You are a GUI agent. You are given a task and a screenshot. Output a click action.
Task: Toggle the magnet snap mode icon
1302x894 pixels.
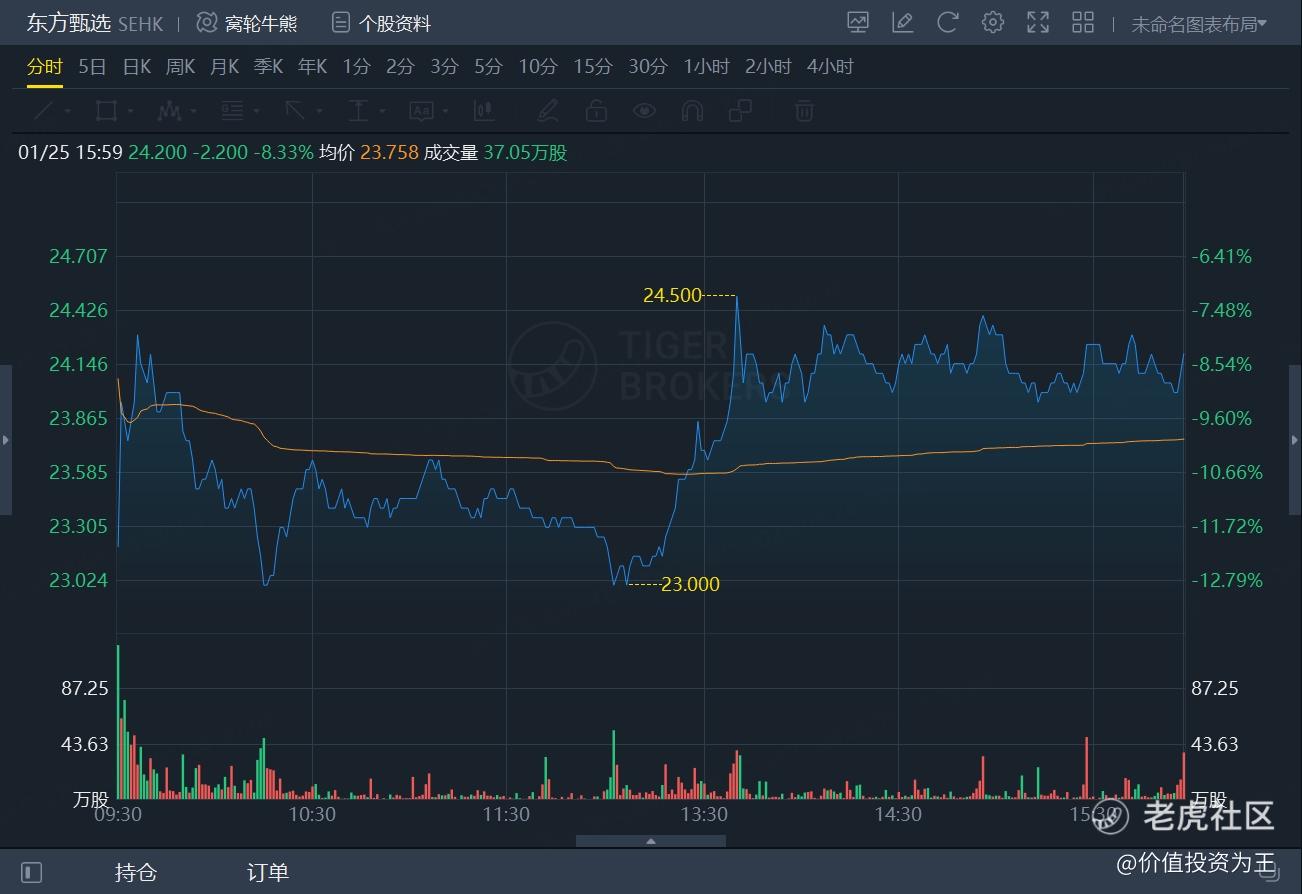[692, 111]
